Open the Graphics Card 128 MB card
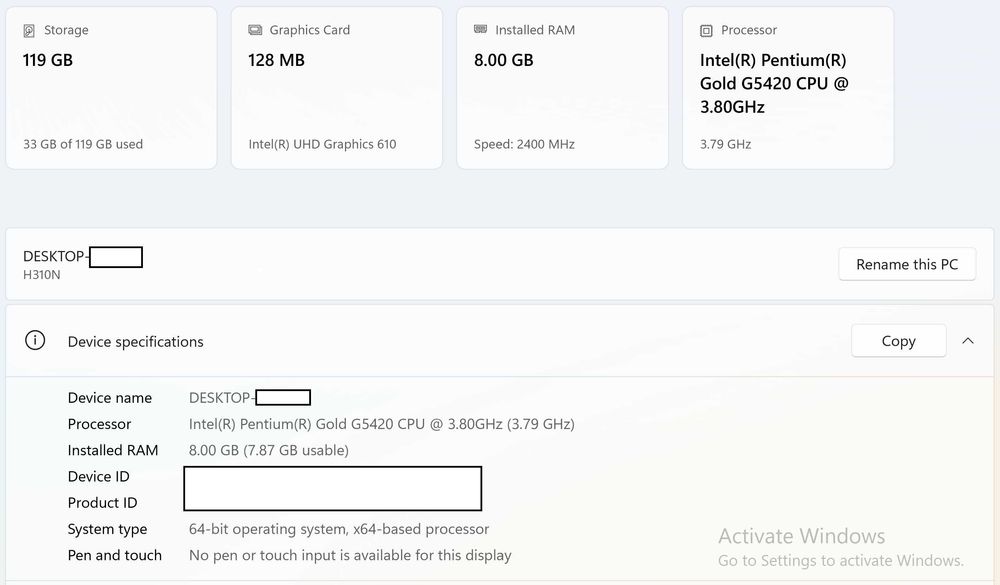 (x=336, y=89)
